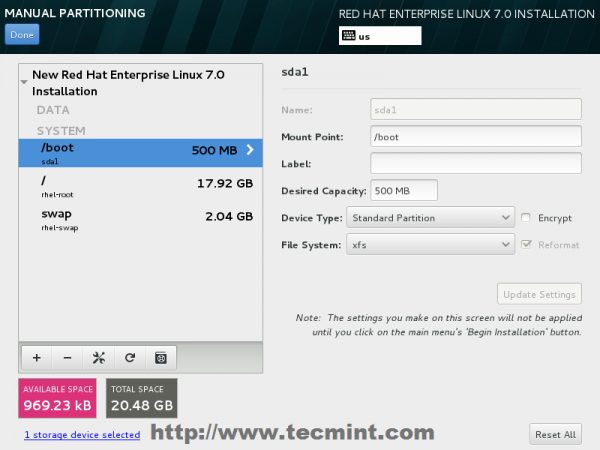Enable the Encrypt checkbox

point(526,218)
